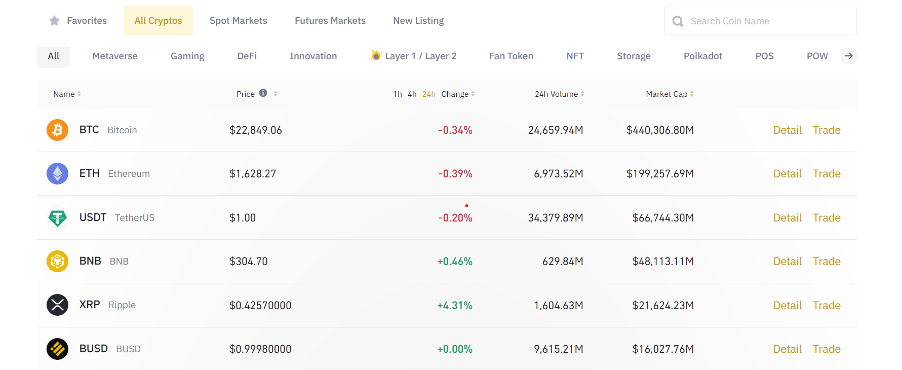The image size is (902, 370).
Task: Click the info icon beside Price
Action: (263, 93)
